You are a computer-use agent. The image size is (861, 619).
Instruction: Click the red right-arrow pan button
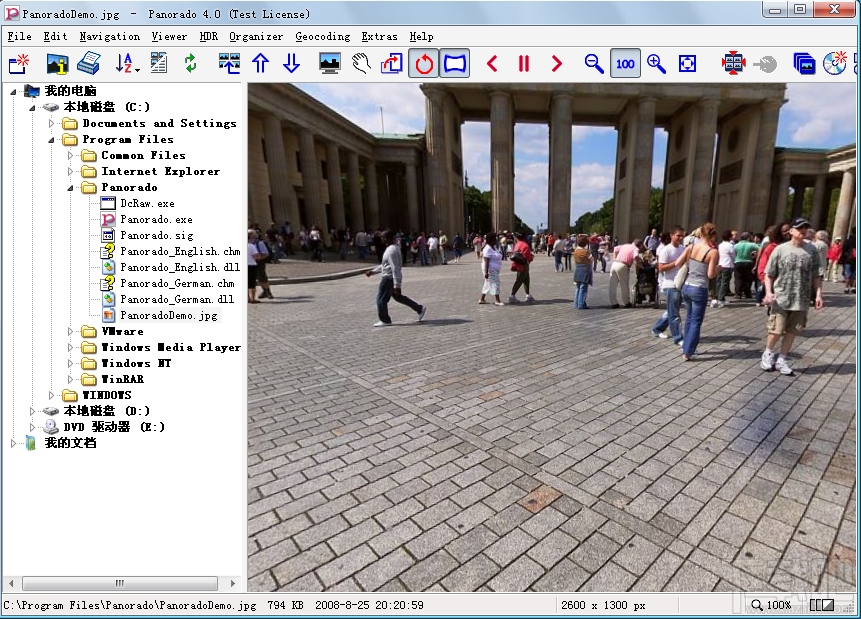[556, 64]
